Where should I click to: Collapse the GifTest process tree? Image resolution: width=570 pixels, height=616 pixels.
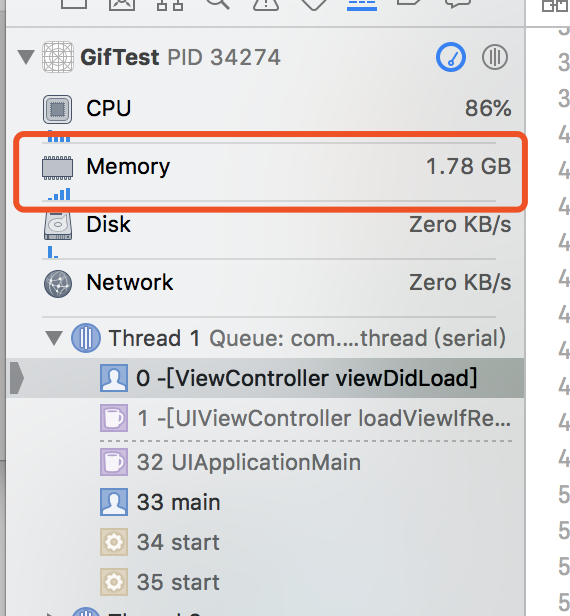pos(26,57)
